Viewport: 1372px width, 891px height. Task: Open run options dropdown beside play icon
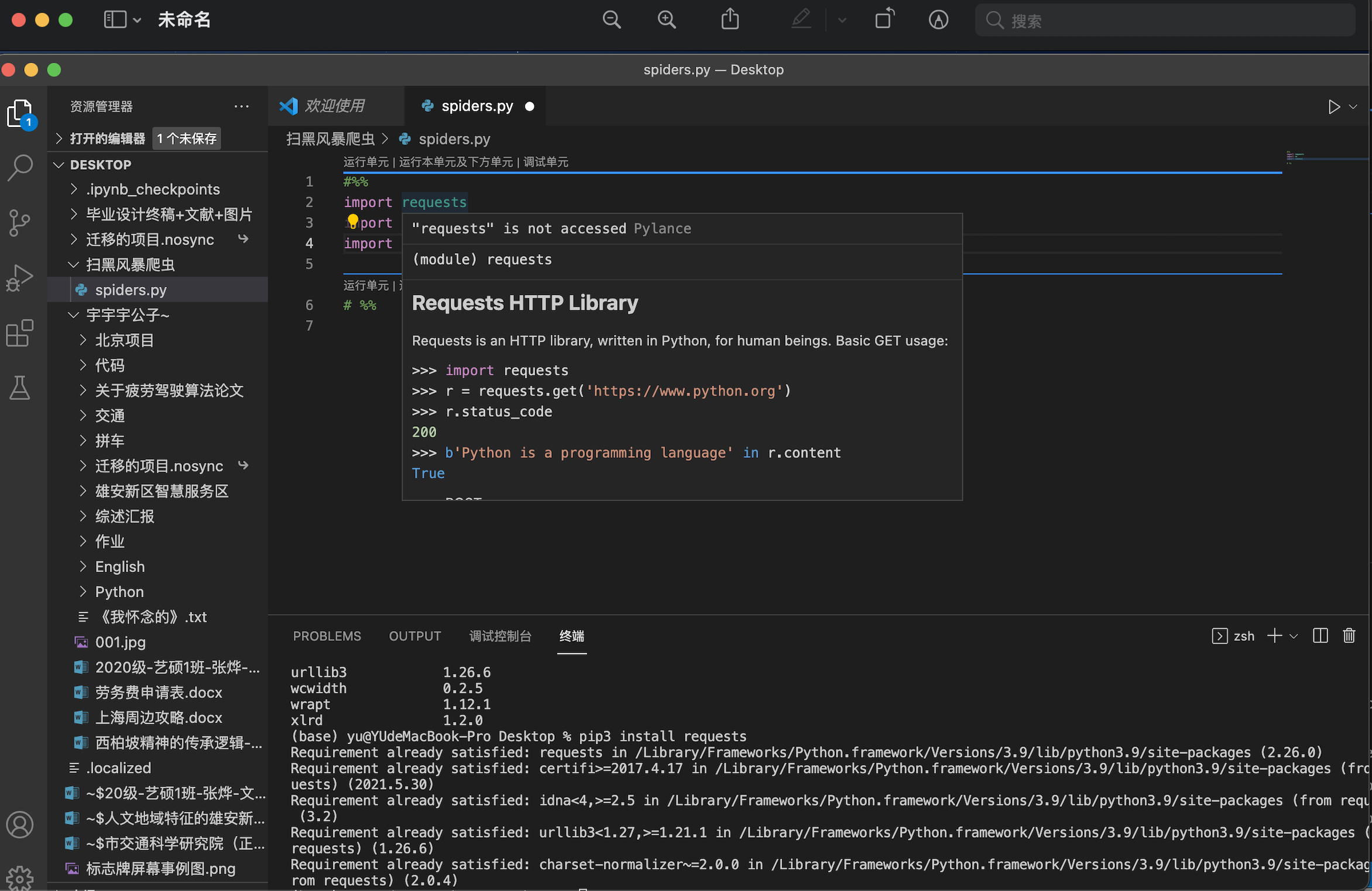tap(1353, 107)
